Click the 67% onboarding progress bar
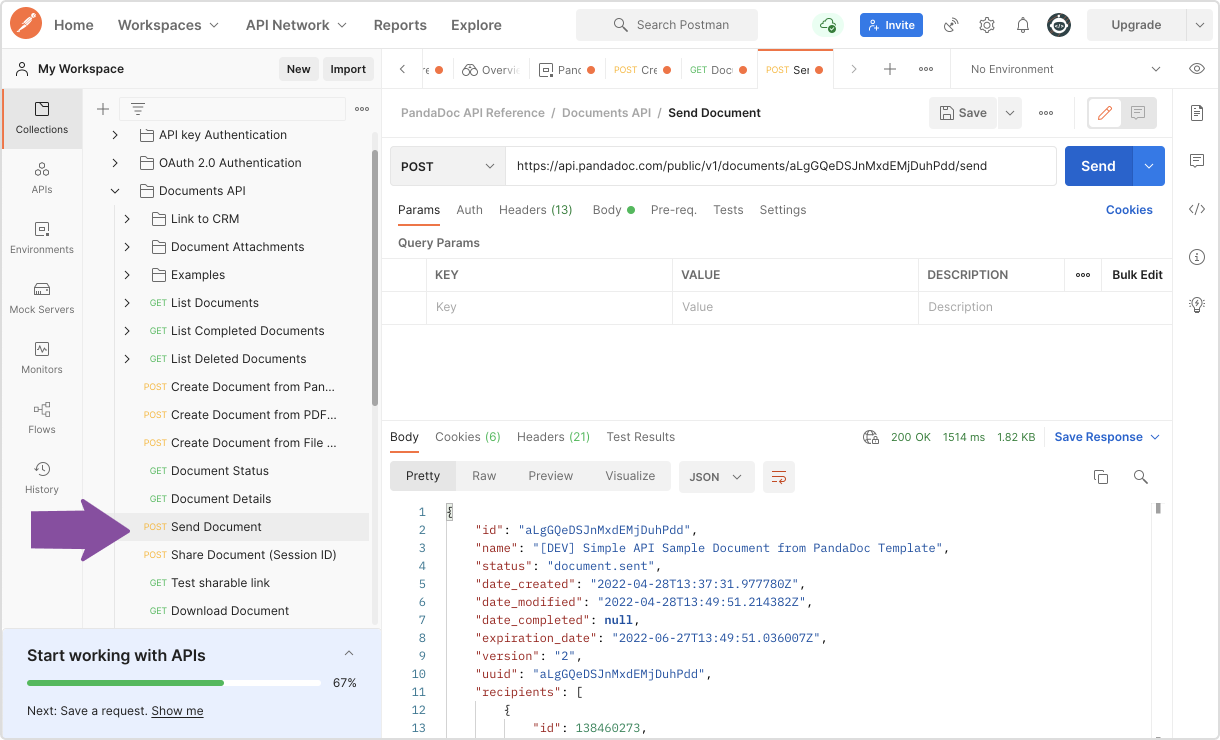1220x740 pixels. pos(176,683)
